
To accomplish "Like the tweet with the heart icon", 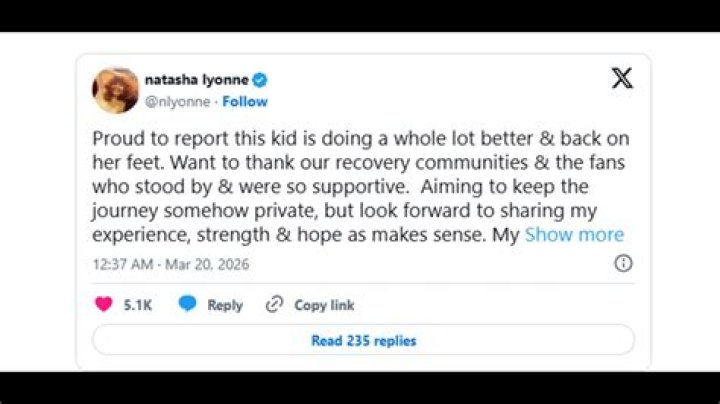I will [104, 304].
